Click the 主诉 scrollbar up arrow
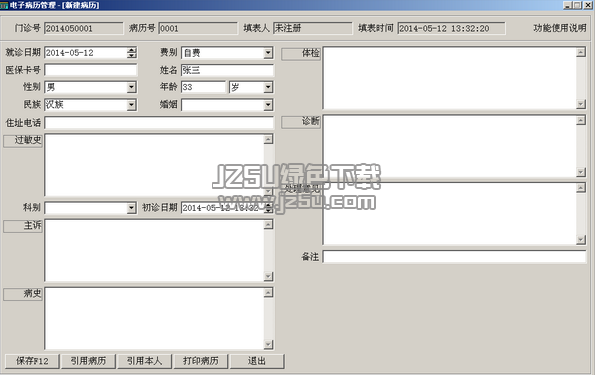 268,225
